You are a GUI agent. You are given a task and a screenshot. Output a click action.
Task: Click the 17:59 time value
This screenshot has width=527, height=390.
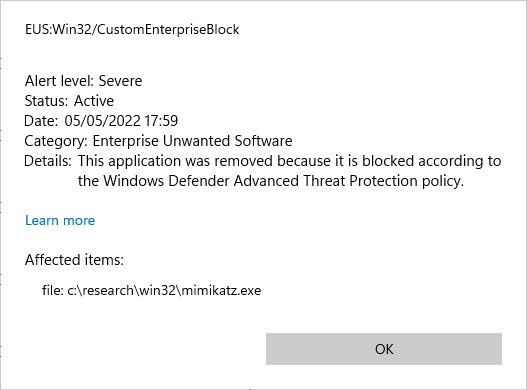(161, 121)
